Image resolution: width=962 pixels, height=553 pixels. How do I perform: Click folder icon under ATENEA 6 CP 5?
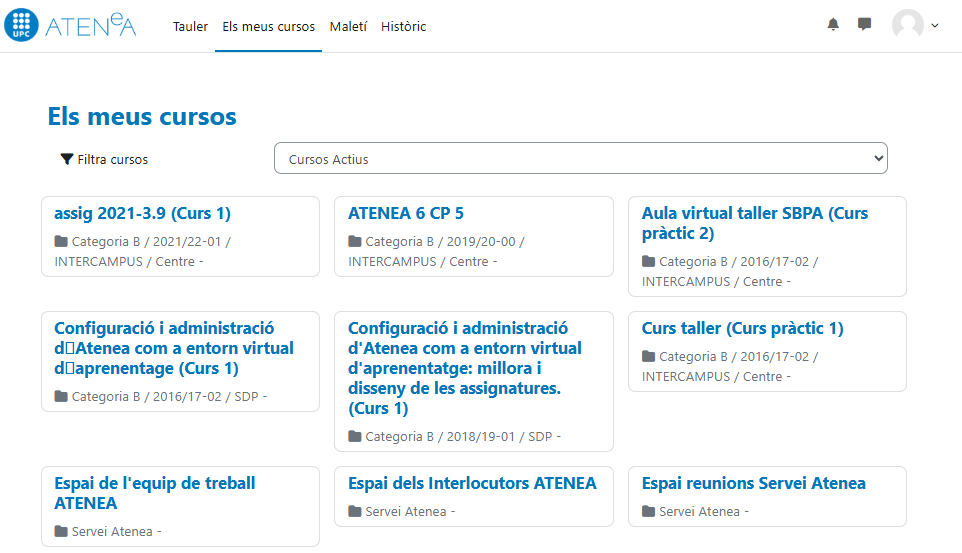[355, 242]
